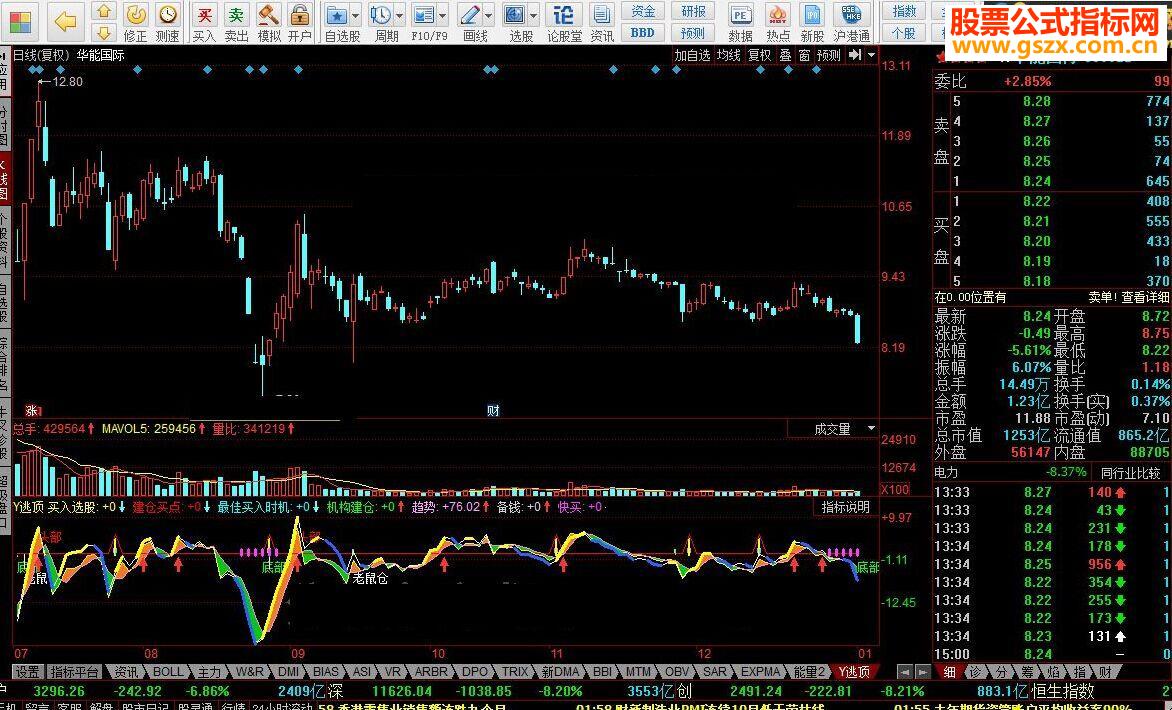Screen dimensions: 1172x710
Task: Collapse side panel with arrow-bar icon
Action: tap(855, 55)
